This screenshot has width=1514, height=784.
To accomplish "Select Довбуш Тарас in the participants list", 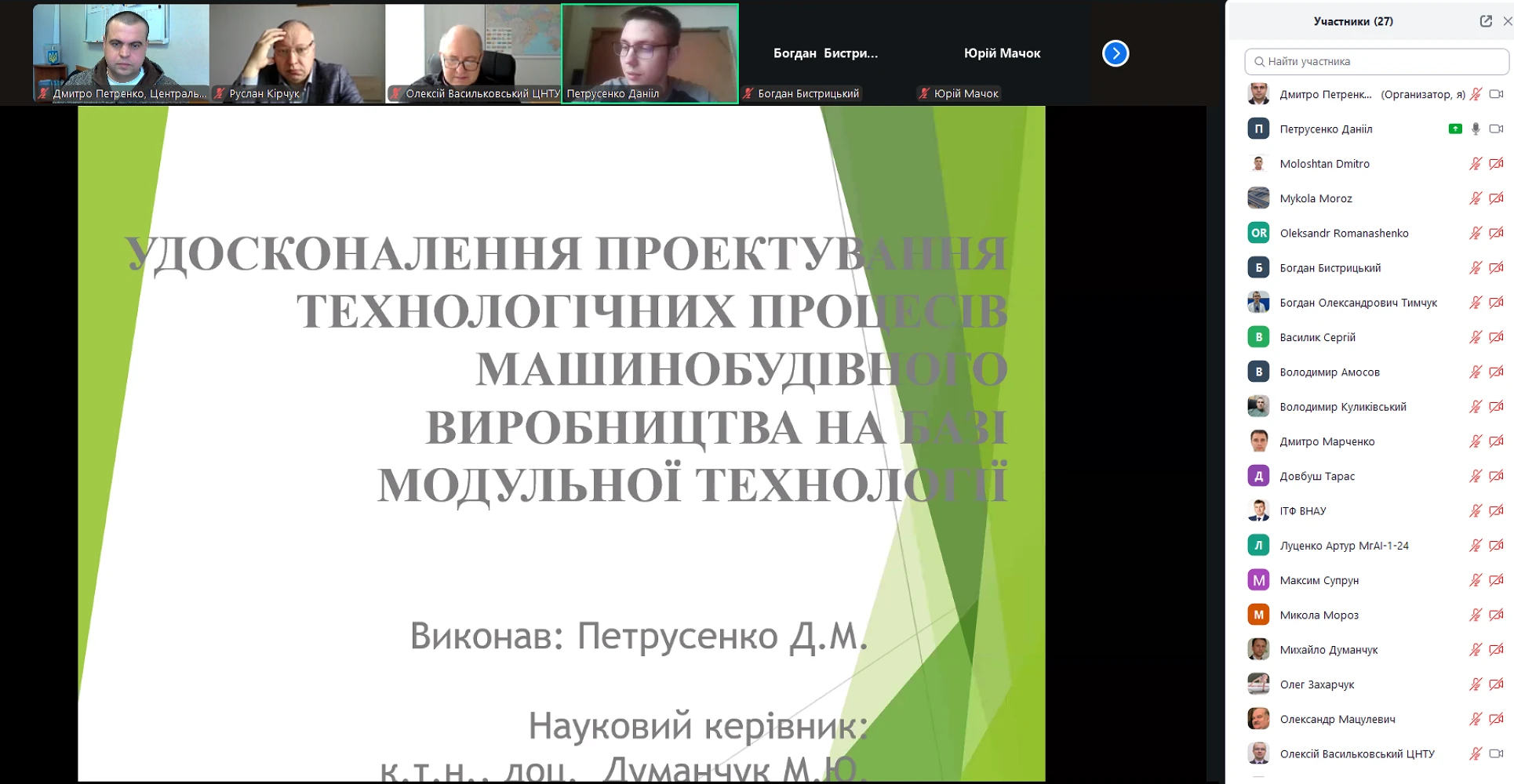I will [1317, 476].
